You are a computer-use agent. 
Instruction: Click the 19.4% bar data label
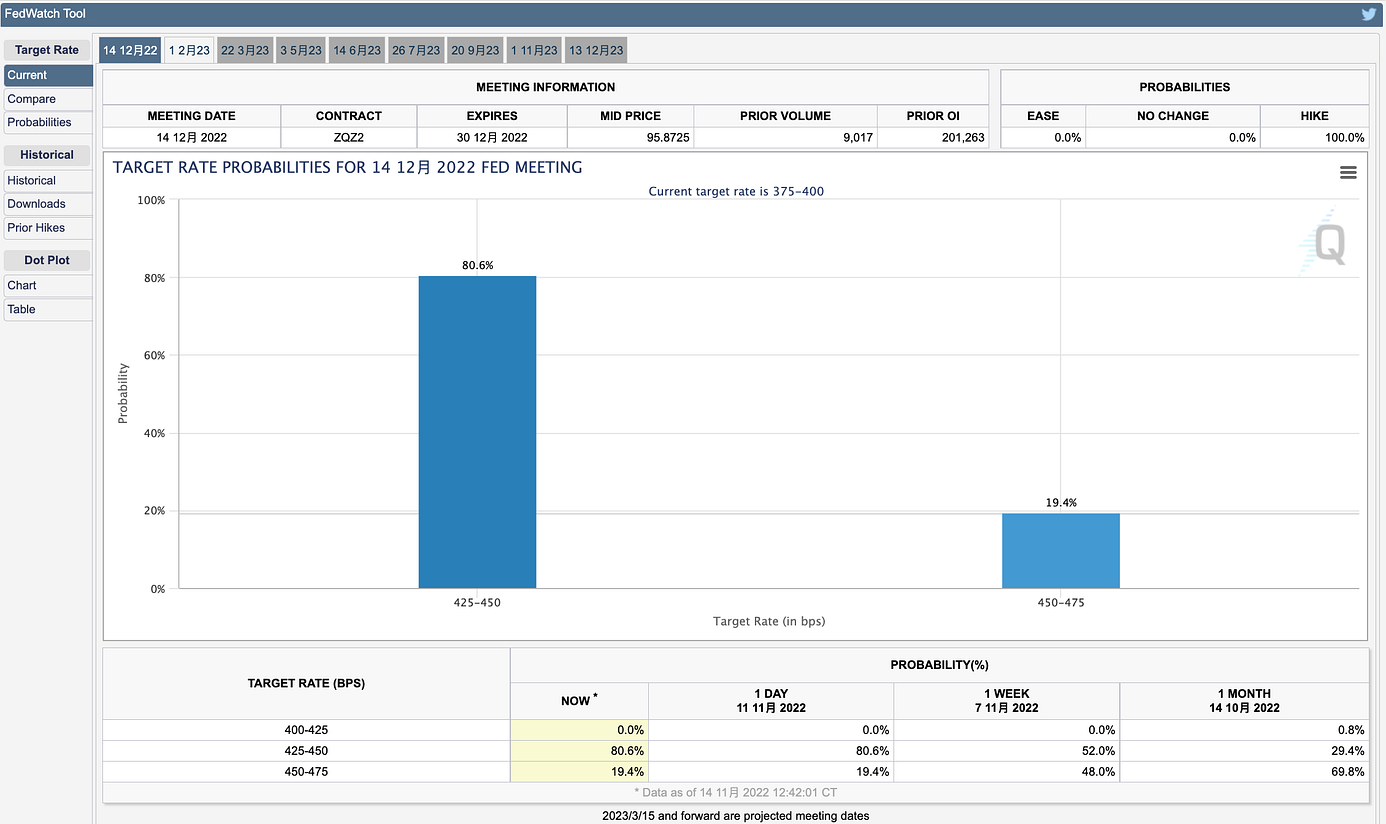pos(1061,503)
